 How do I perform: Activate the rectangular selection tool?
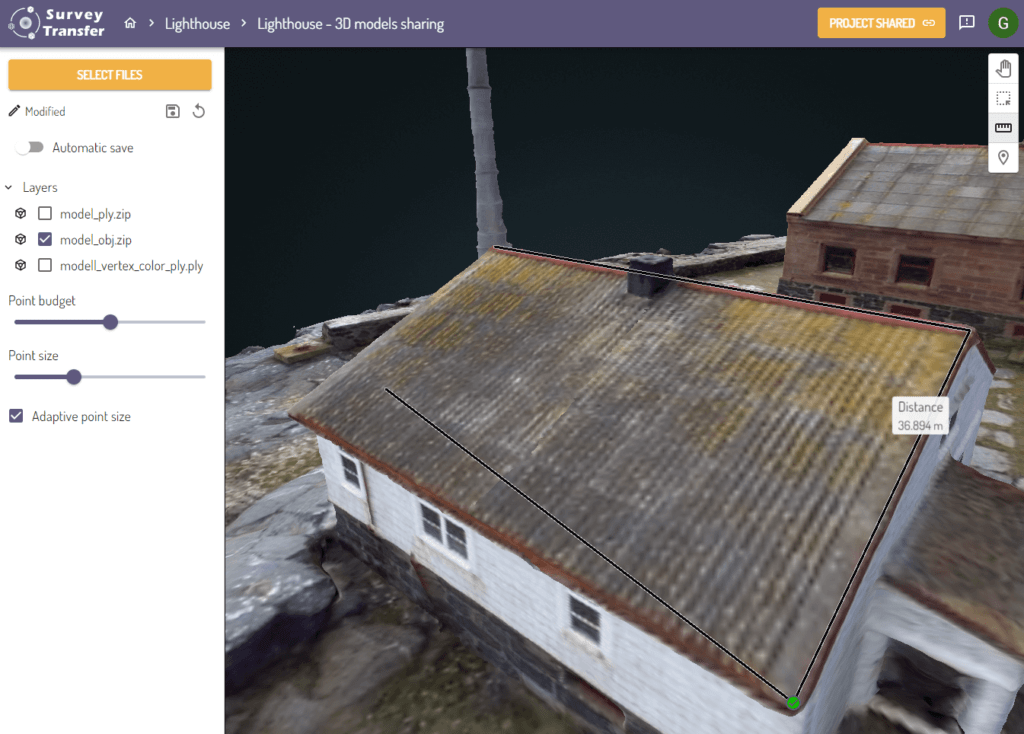[1003, 98]
